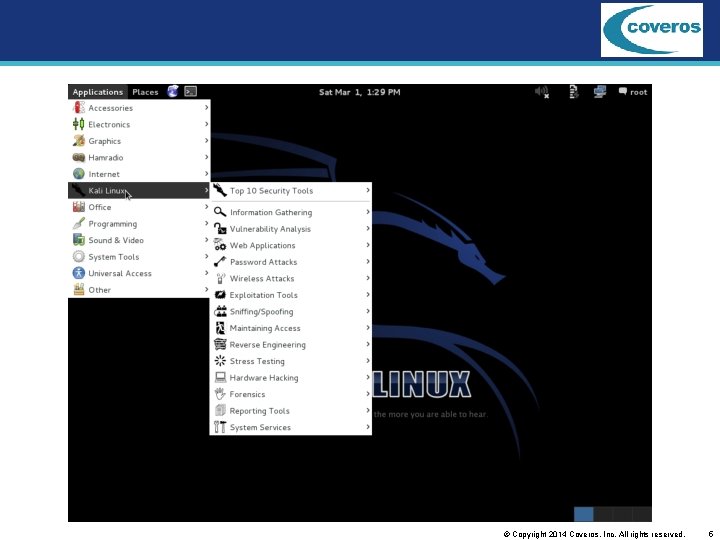Click the Programming category icon
The height and width of the screenshot is (540, 720).
click(79, 224)
